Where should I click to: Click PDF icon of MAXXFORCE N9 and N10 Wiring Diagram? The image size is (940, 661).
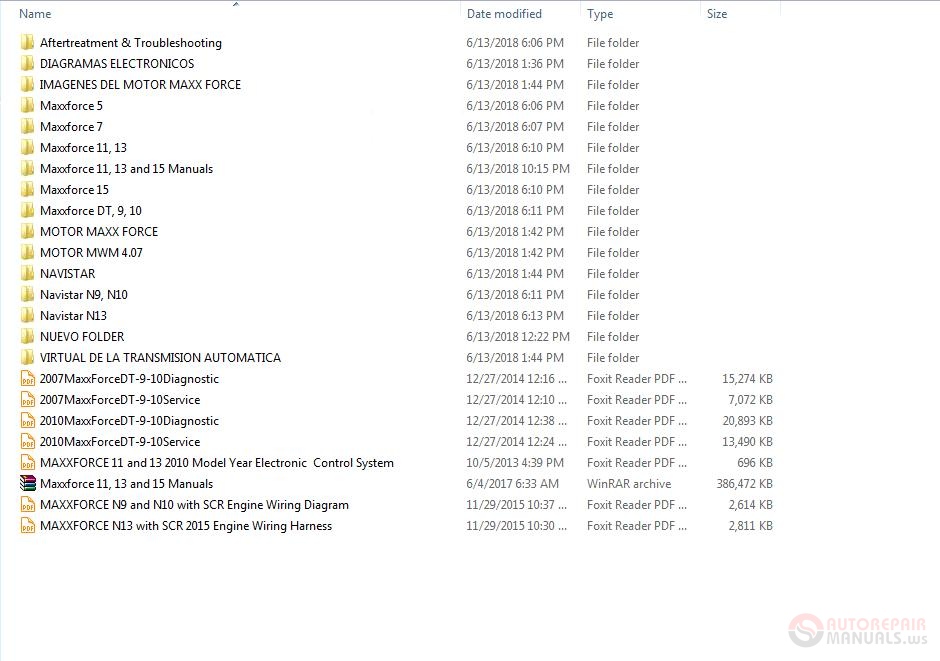[x=28, y=505]
